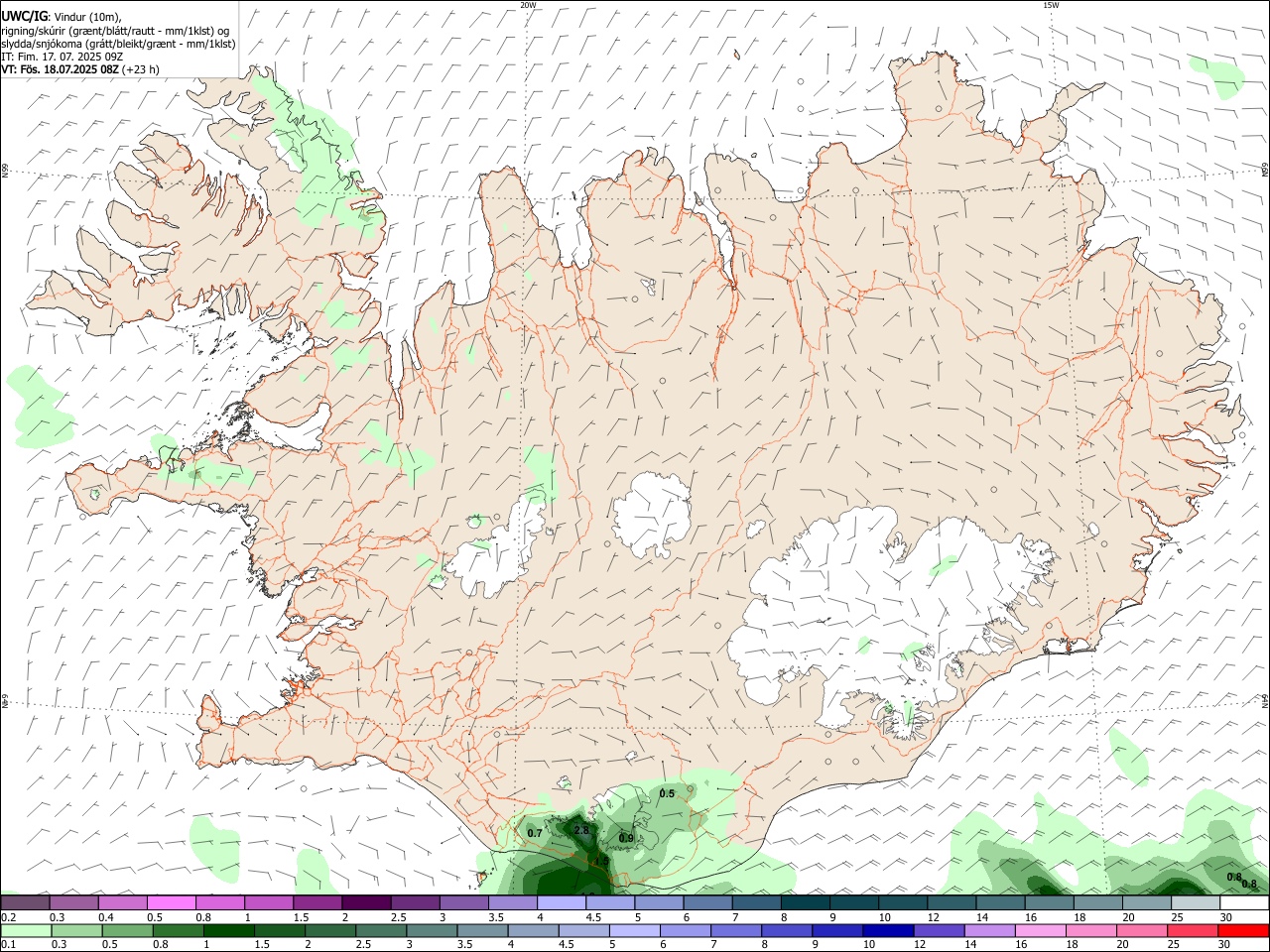Image resolution: width=1270 pixels, height=952 pixels.
Task: Click the 0.5 precipitation value near the south coast
Action: [x=667, y=793]
